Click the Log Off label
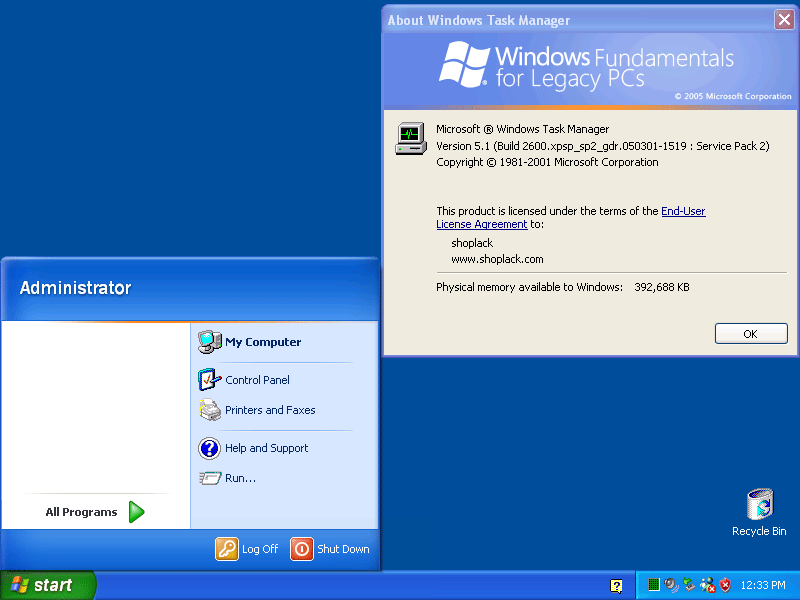Viewport: 800px width, 600px height. tap(260, 549)
